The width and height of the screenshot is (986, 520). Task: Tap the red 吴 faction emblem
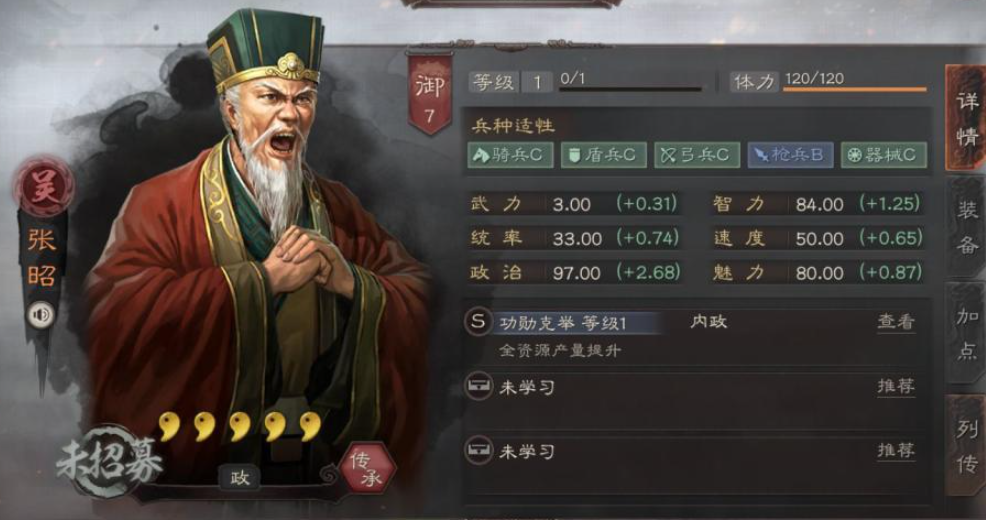[x=44, y=188]
